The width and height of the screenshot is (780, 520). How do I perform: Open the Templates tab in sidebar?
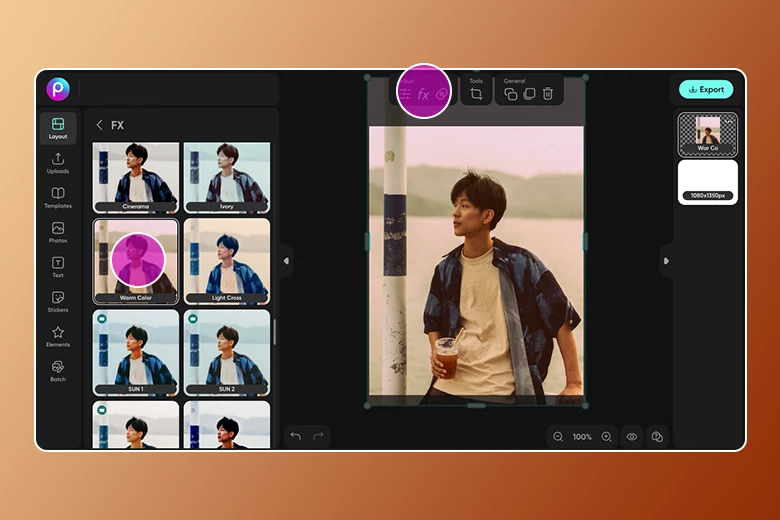[58, 197]
